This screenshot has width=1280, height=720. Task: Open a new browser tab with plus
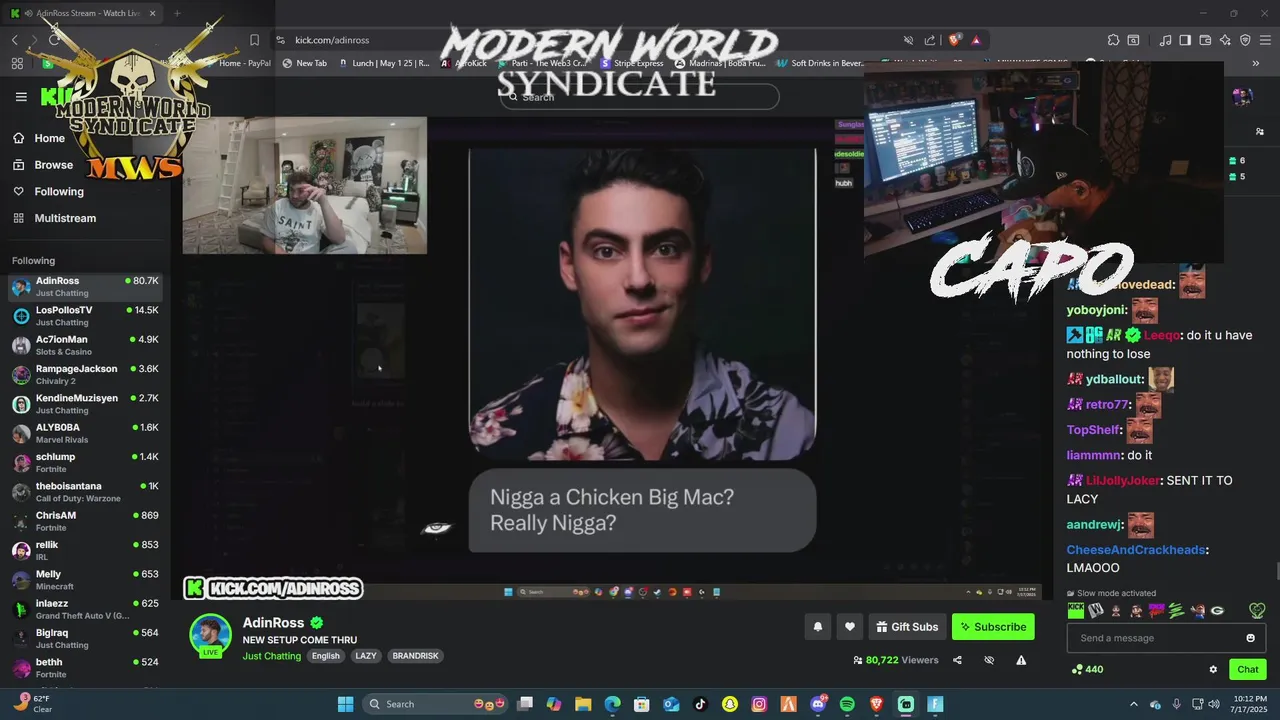tap(177, 13)
